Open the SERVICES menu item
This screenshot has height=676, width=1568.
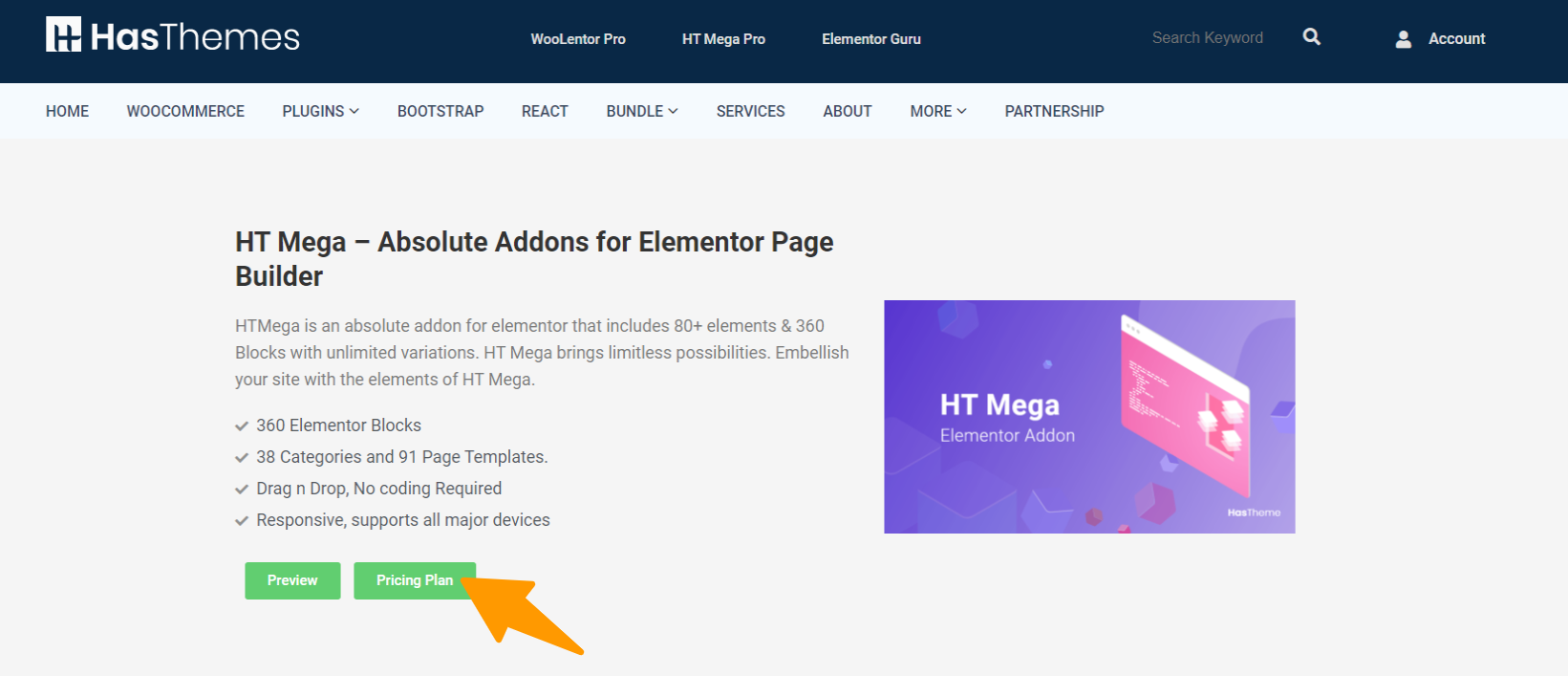[751, 111]
